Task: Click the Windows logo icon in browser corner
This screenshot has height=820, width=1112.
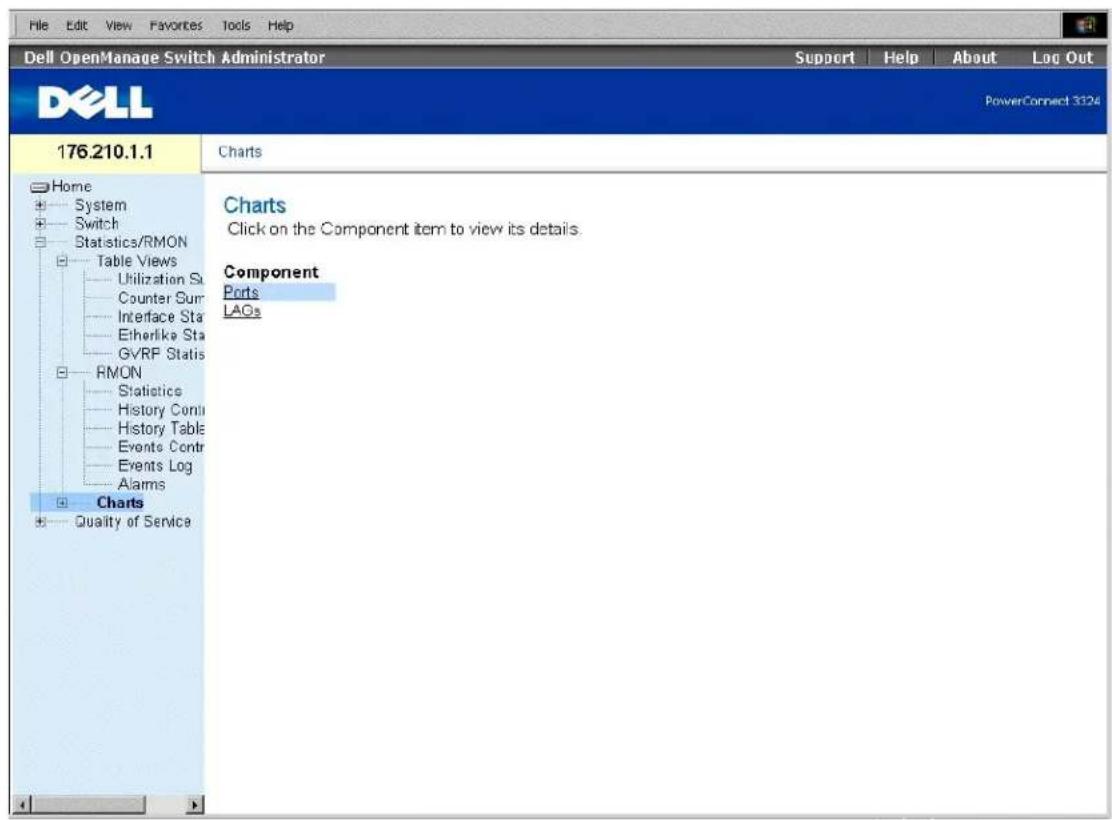Action: pos(1084,26)
